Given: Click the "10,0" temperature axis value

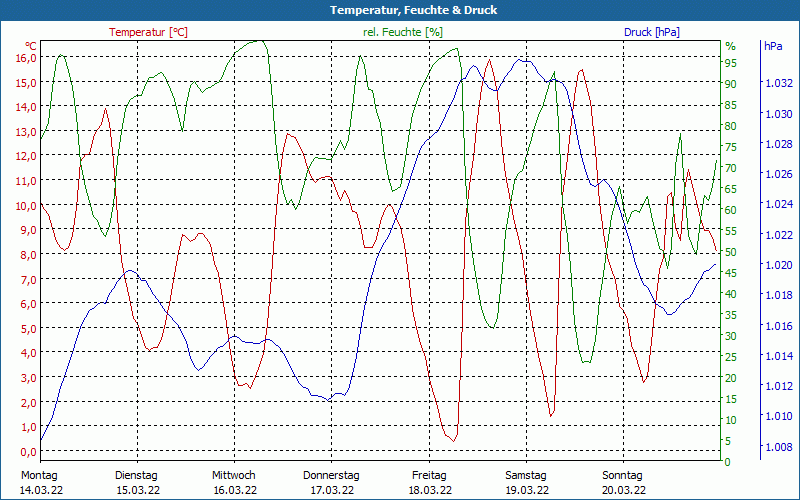Looking at the screenshot, I should tap(26, 206).
